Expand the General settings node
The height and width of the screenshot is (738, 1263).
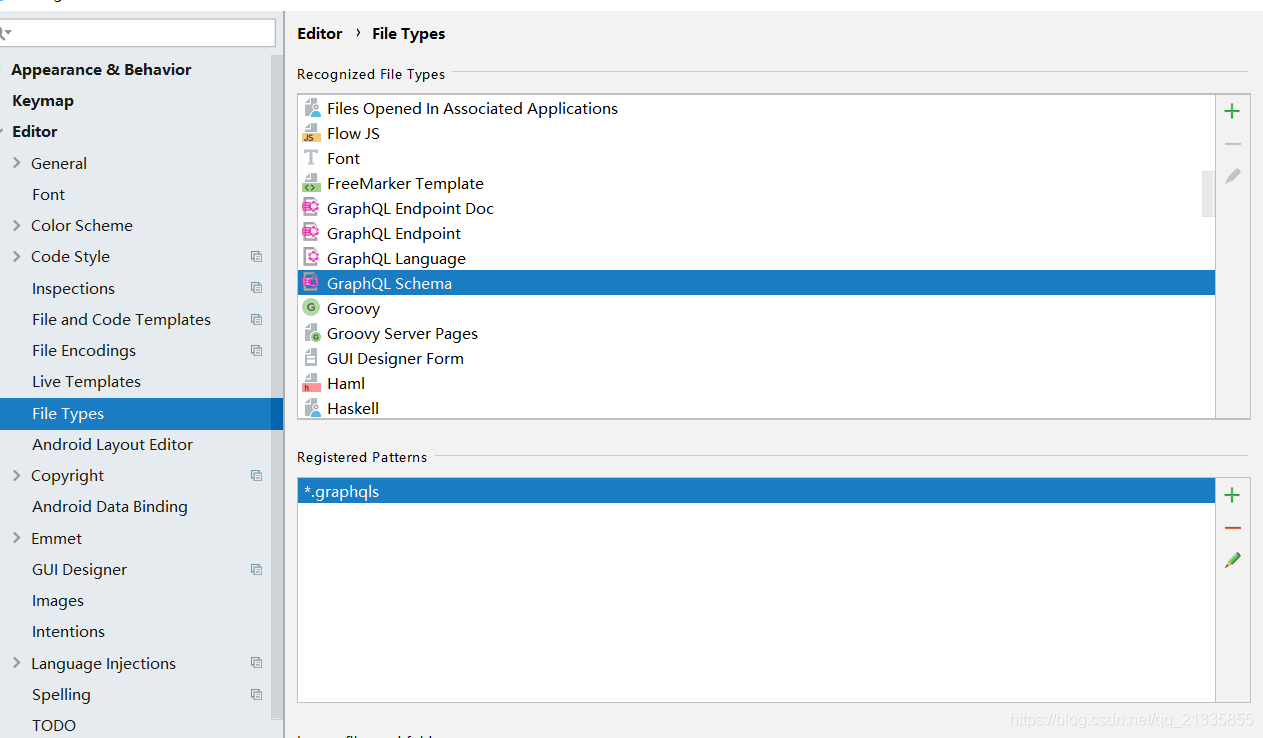[16, 163]
